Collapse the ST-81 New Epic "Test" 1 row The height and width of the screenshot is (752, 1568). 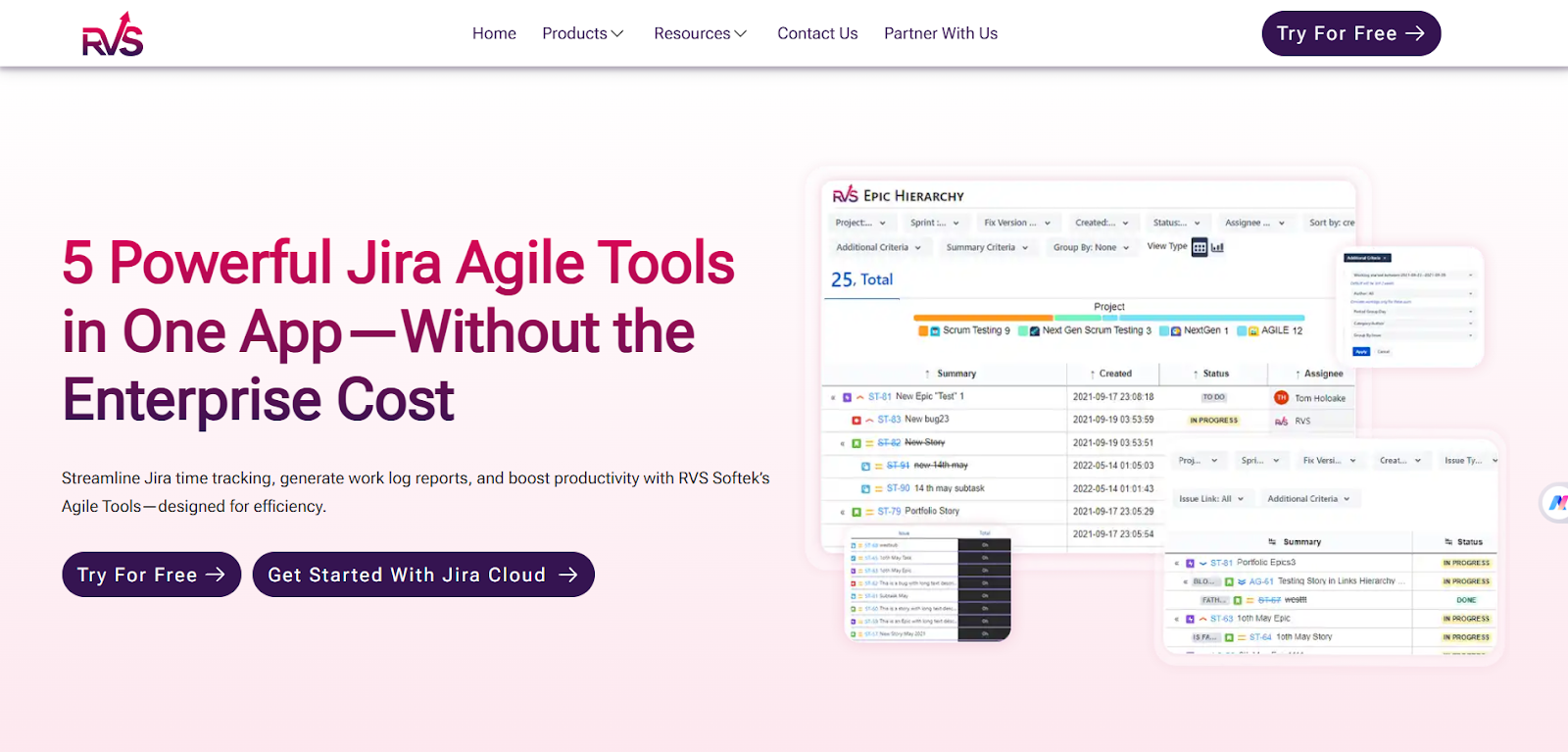[x=833, y=398]
